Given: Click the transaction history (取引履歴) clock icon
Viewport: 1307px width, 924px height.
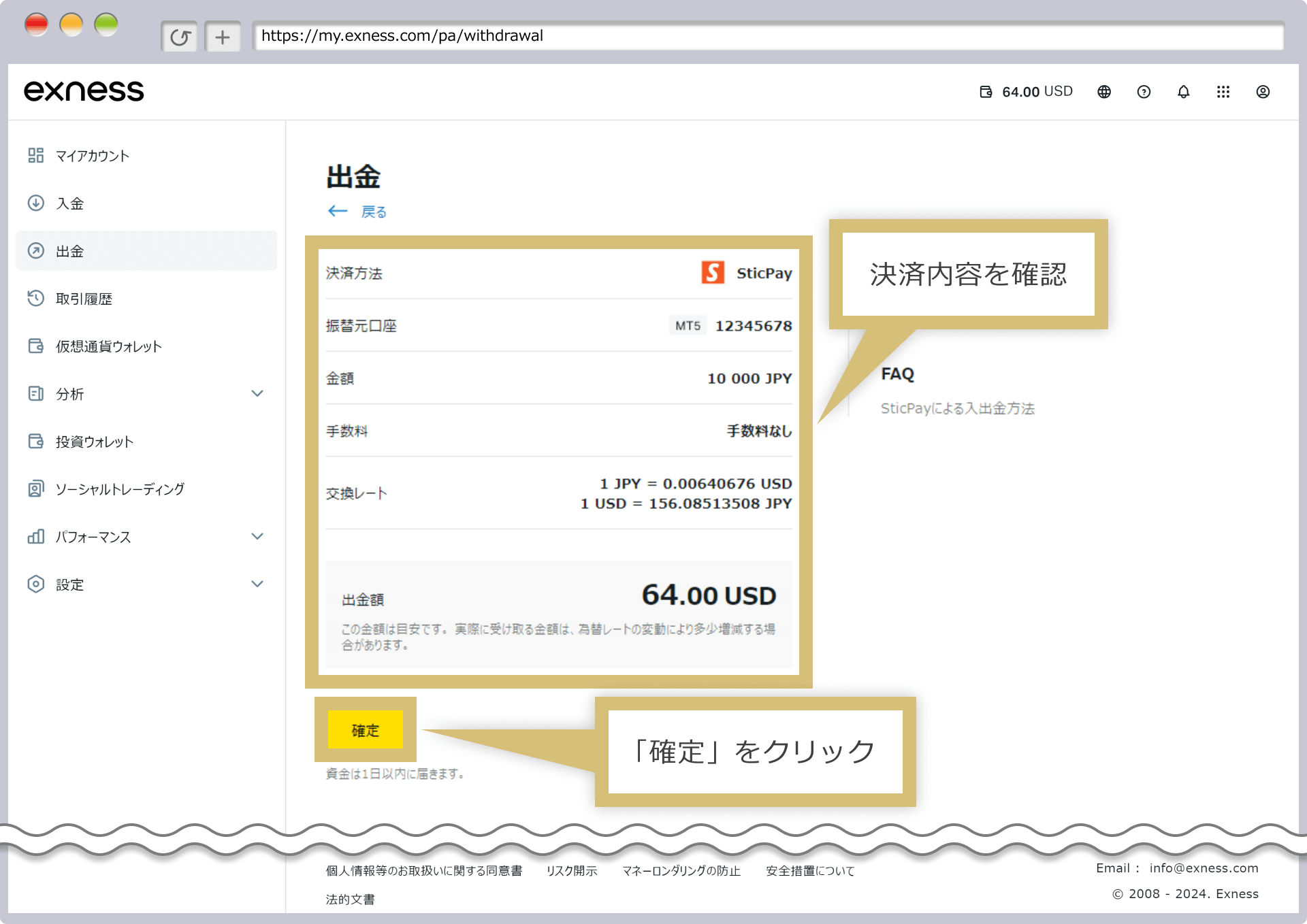Looking at the screenshot, I should [x=36, y=299].
